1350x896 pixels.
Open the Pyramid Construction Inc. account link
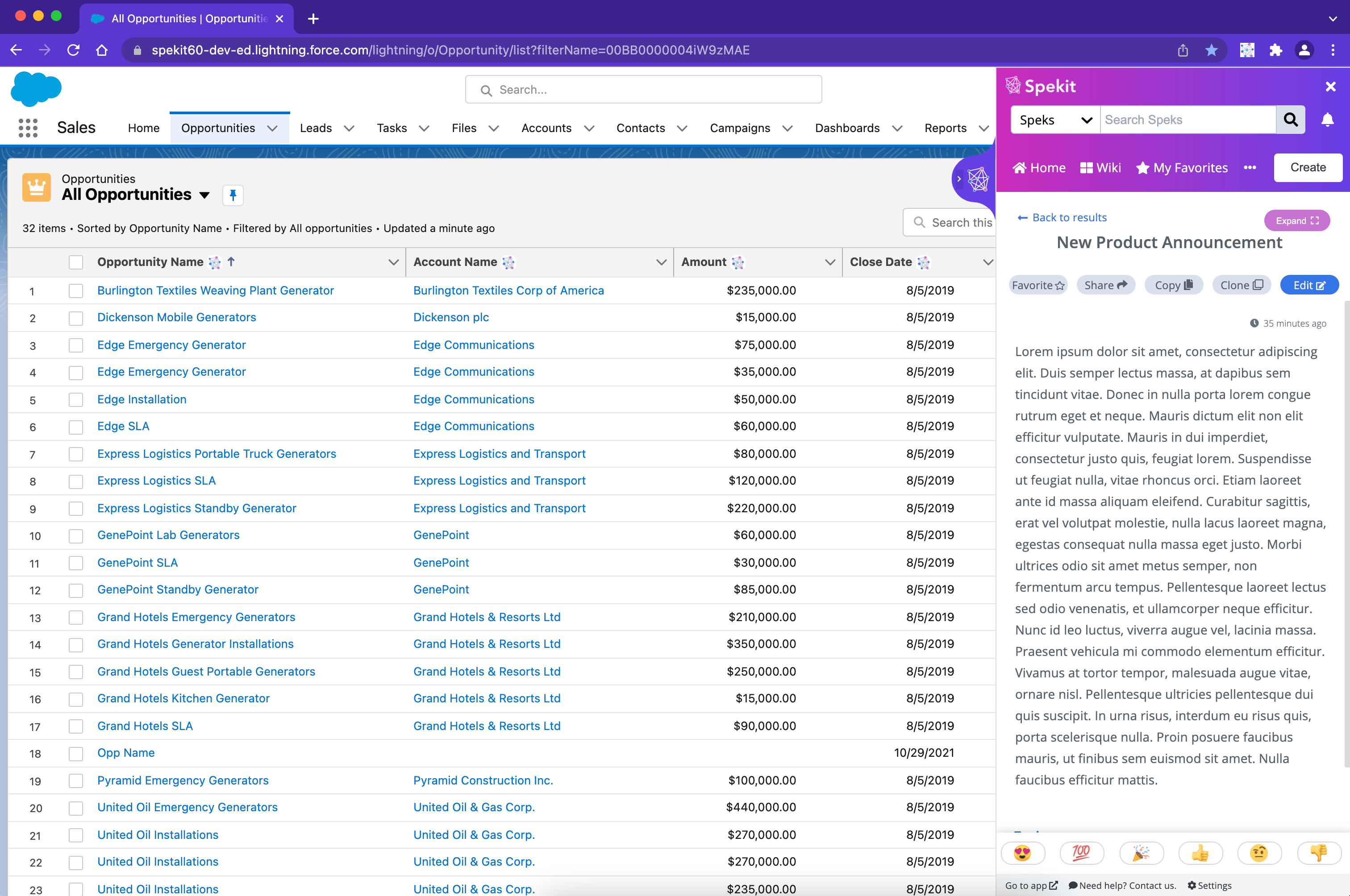pos(483,780)
